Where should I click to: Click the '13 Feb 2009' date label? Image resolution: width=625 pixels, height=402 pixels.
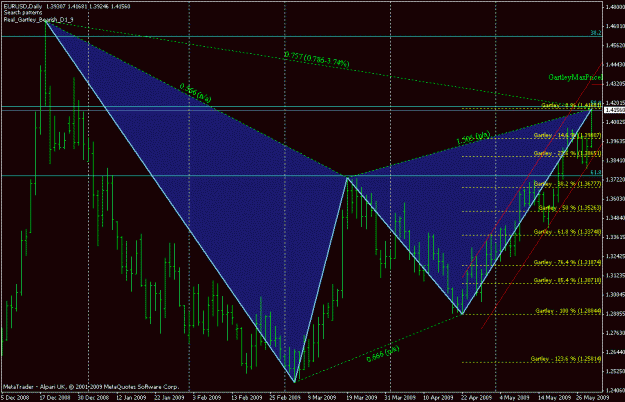coord(246,398)
